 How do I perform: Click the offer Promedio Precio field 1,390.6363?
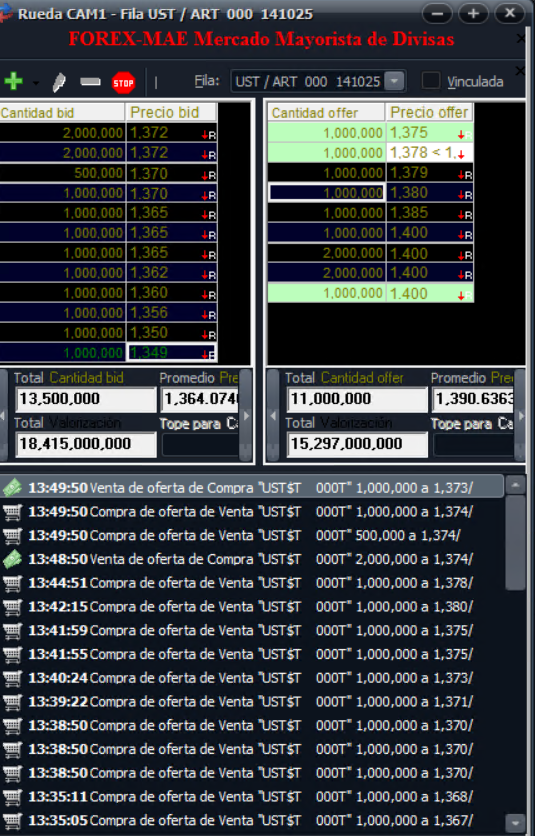[x=473, y=399]
